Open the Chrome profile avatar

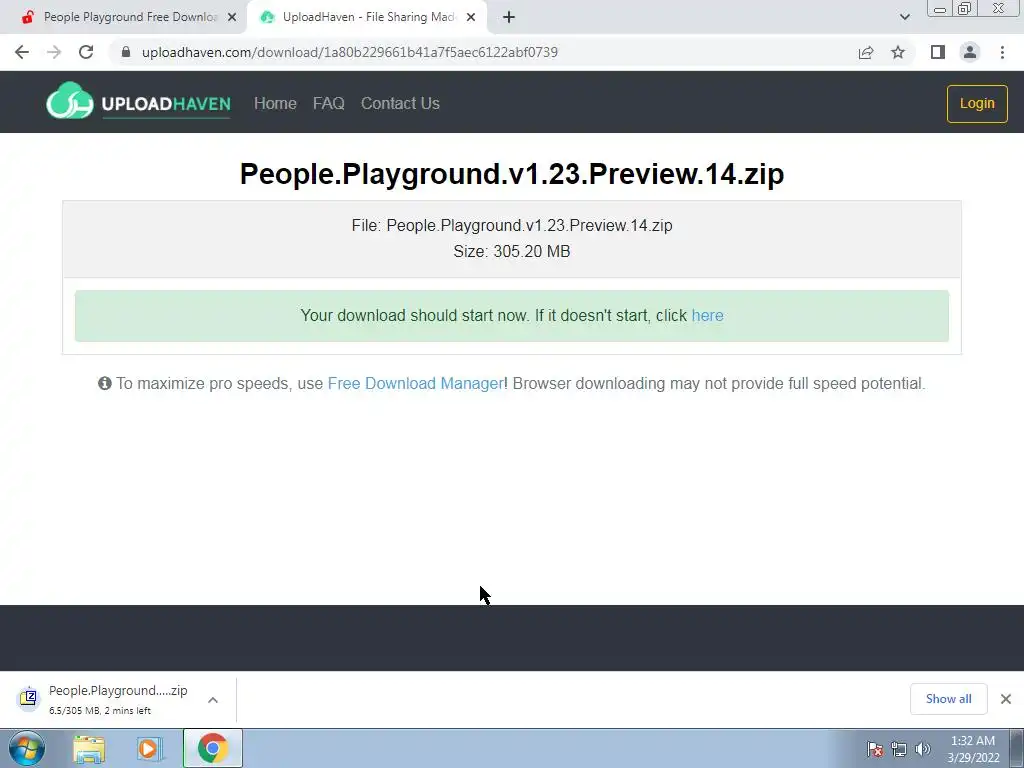pyautogui.click(x=970, y=52)
